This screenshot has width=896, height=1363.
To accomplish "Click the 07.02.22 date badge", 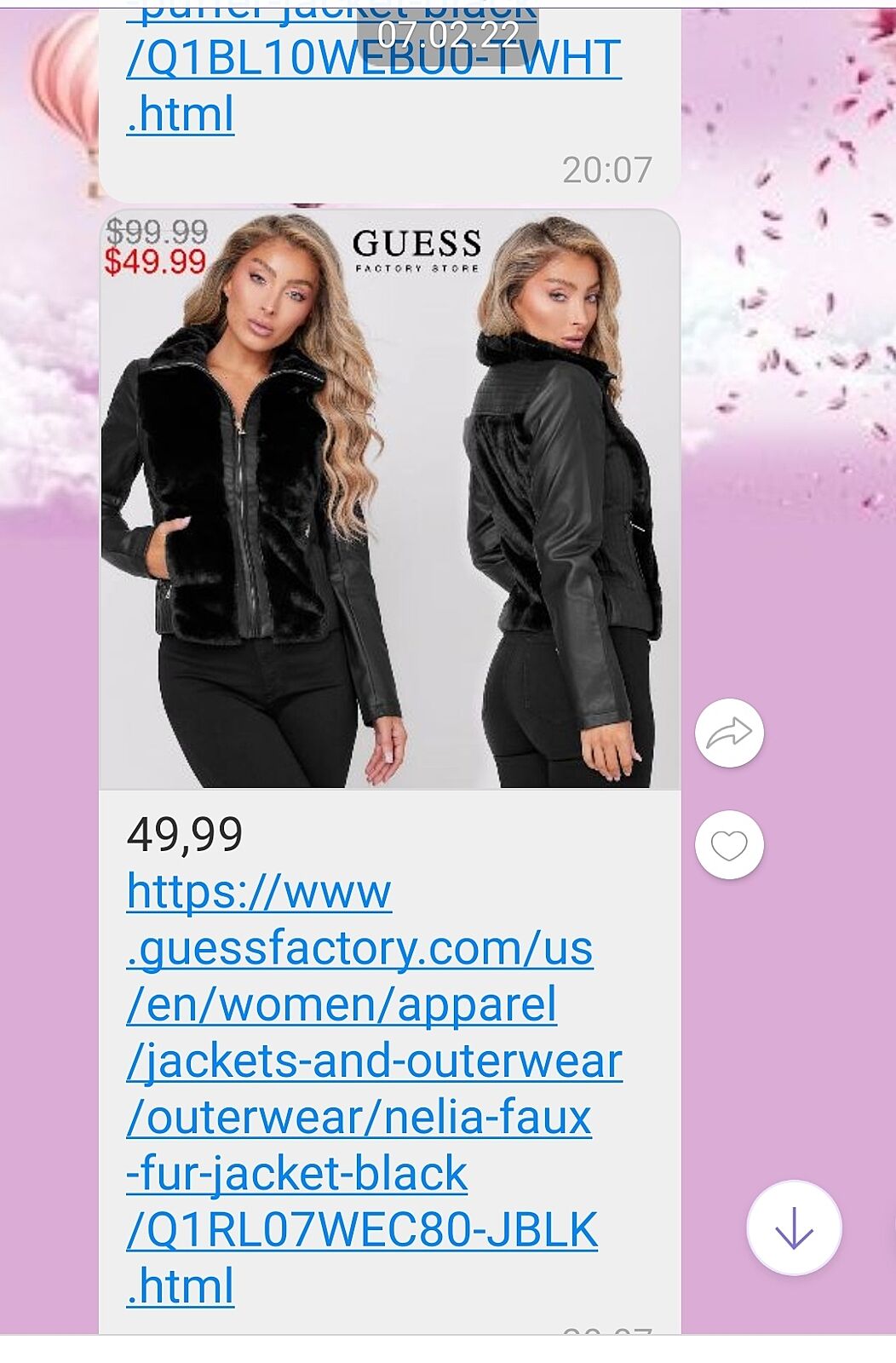I will click(448, 34).
